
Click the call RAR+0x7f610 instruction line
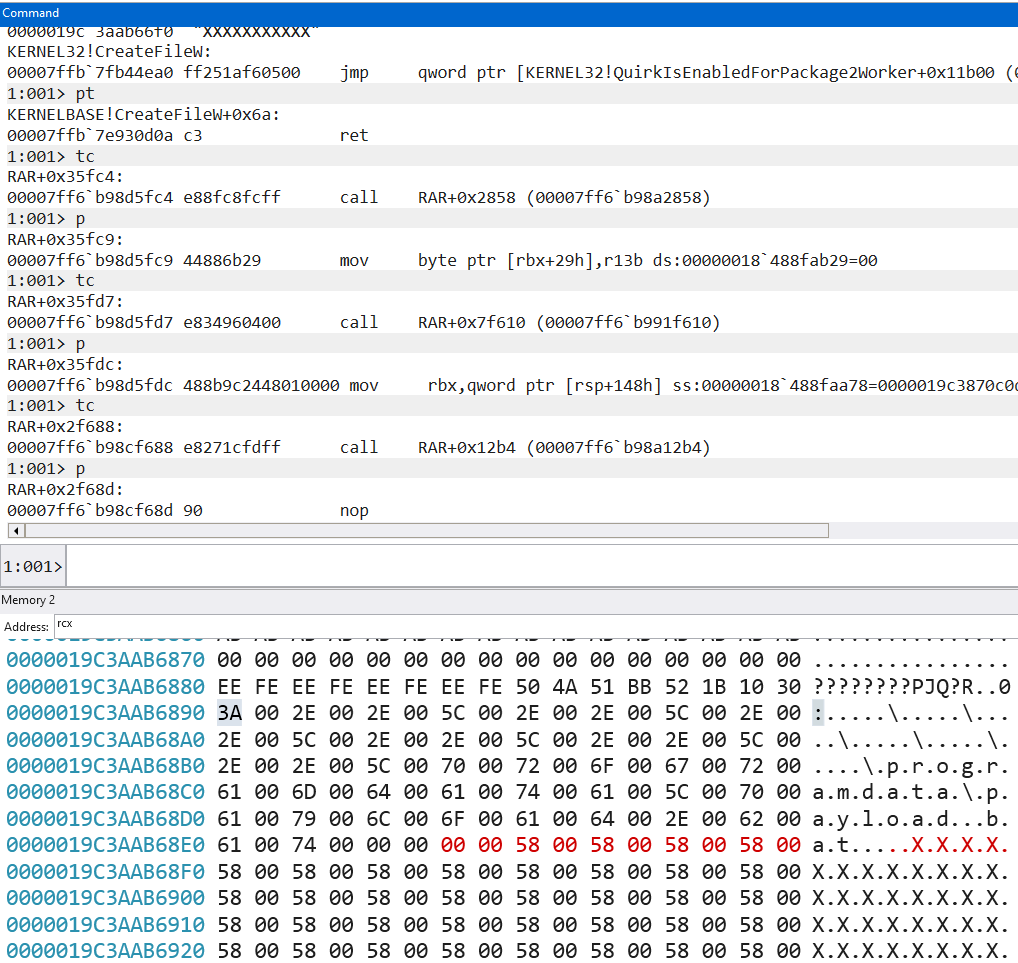point(364,322)
